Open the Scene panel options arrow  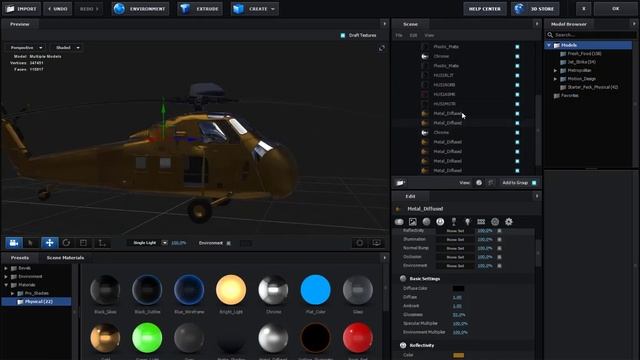coord(537,24)
